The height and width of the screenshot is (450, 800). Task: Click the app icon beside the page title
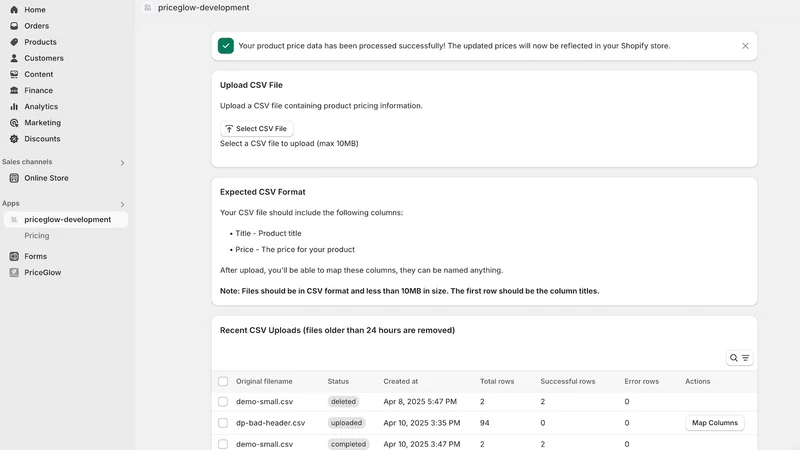(x=147, y=8)
